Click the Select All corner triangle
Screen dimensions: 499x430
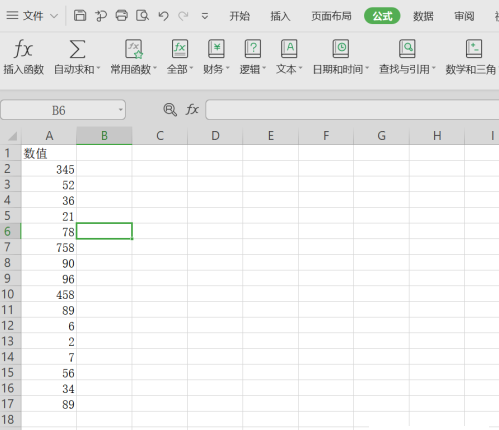pos(12,136)
